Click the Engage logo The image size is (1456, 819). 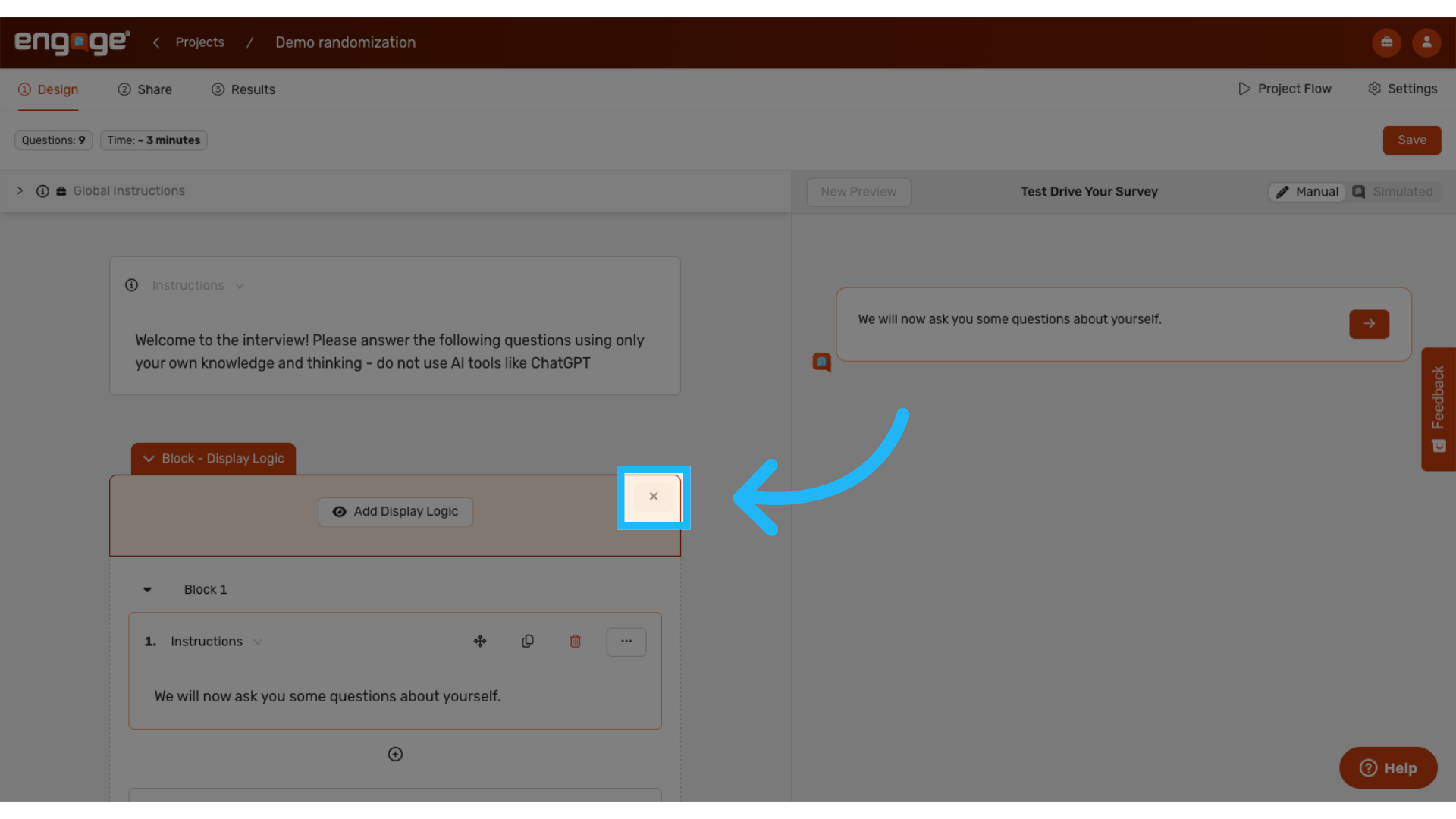72,42
